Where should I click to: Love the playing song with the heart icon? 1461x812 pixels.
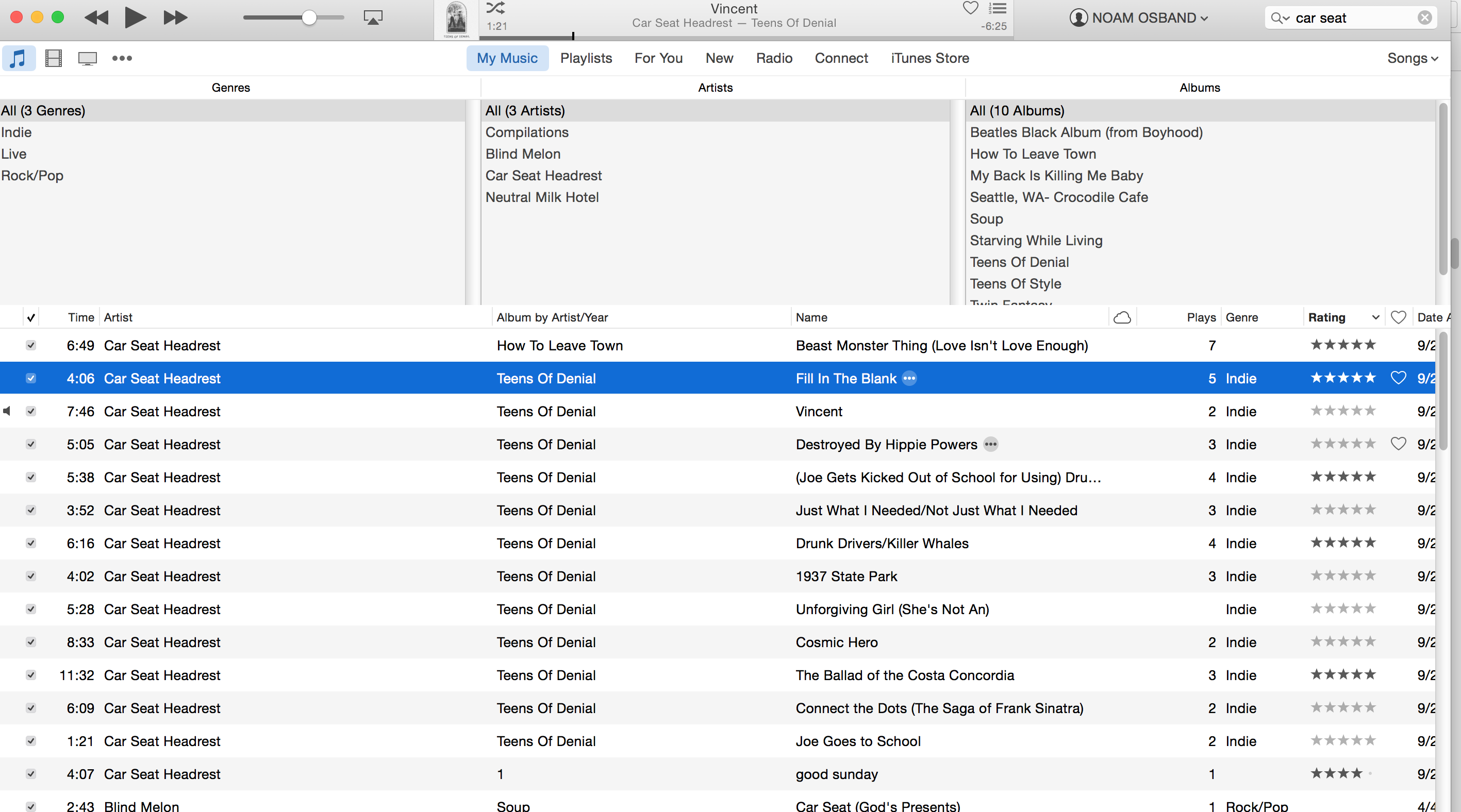970,8
